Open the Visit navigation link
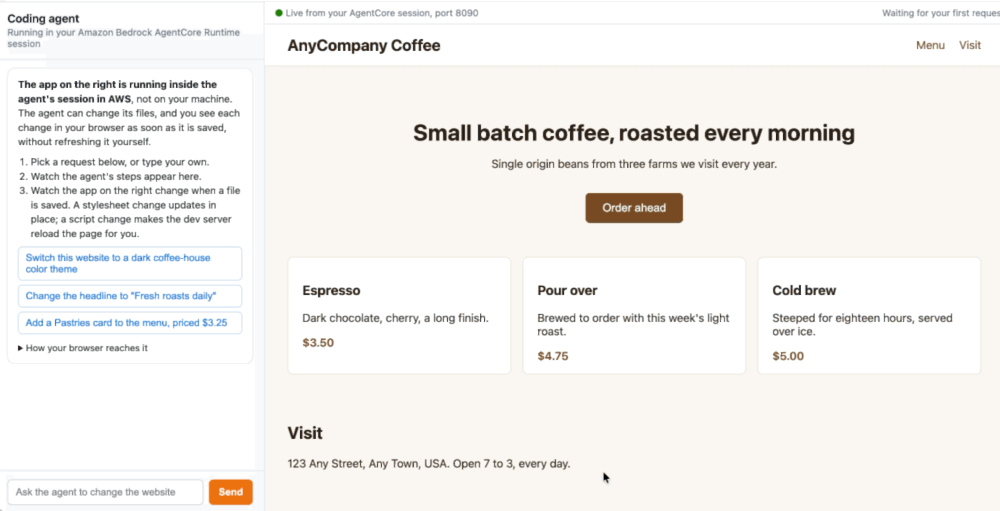 tap(970, 45)
